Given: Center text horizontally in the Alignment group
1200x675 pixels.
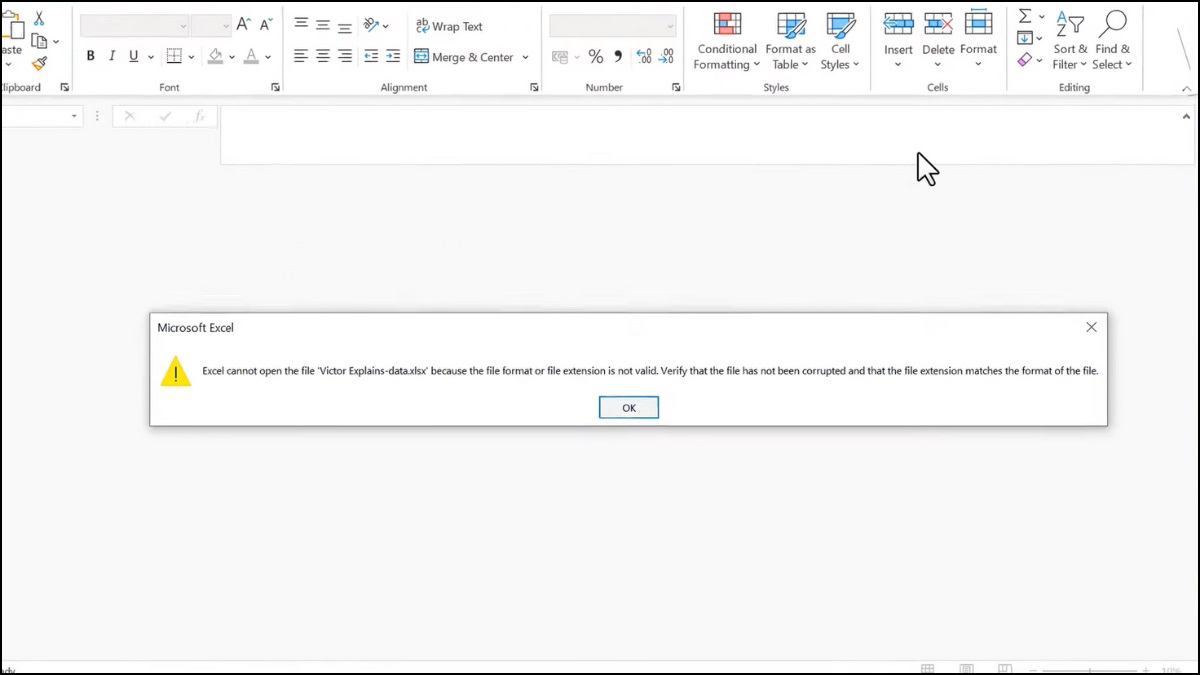Looking at the screenshot, I should (x=323, y=57).
